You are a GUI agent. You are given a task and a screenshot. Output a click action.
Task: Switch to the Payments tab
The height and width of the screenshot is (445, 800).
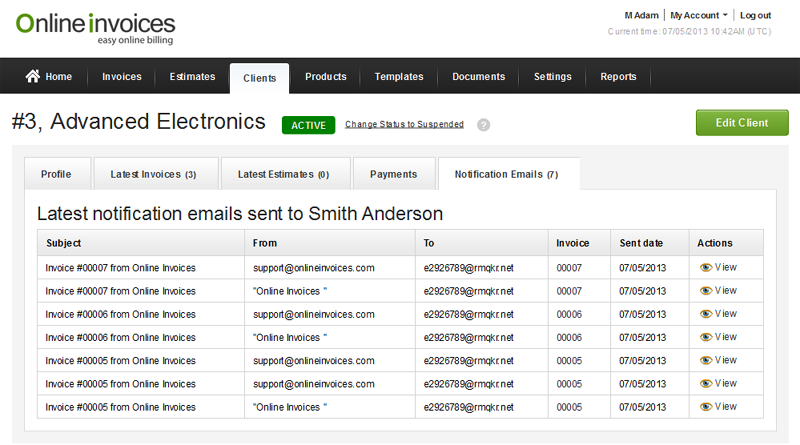point(393,174)
